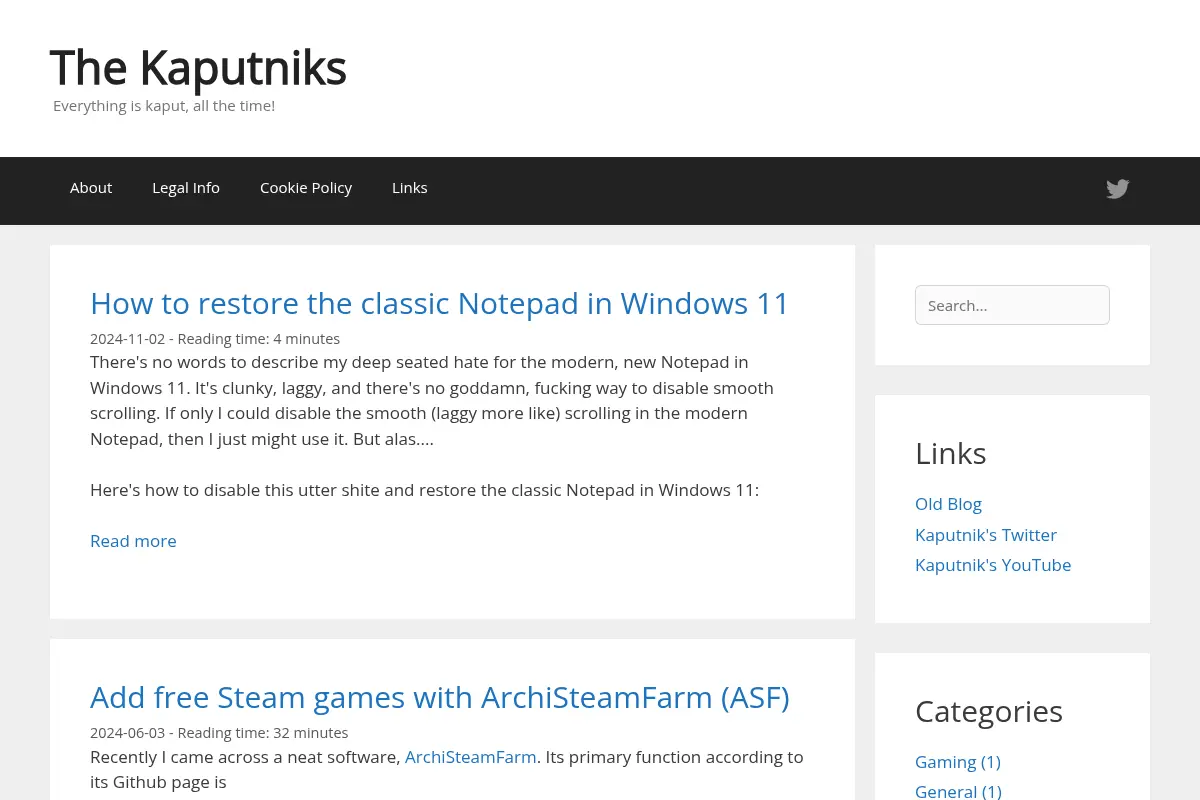The image size is (1200, 800).
Task: Click tagline Everything is kaput, all the time!
Action: coord(164,106)
